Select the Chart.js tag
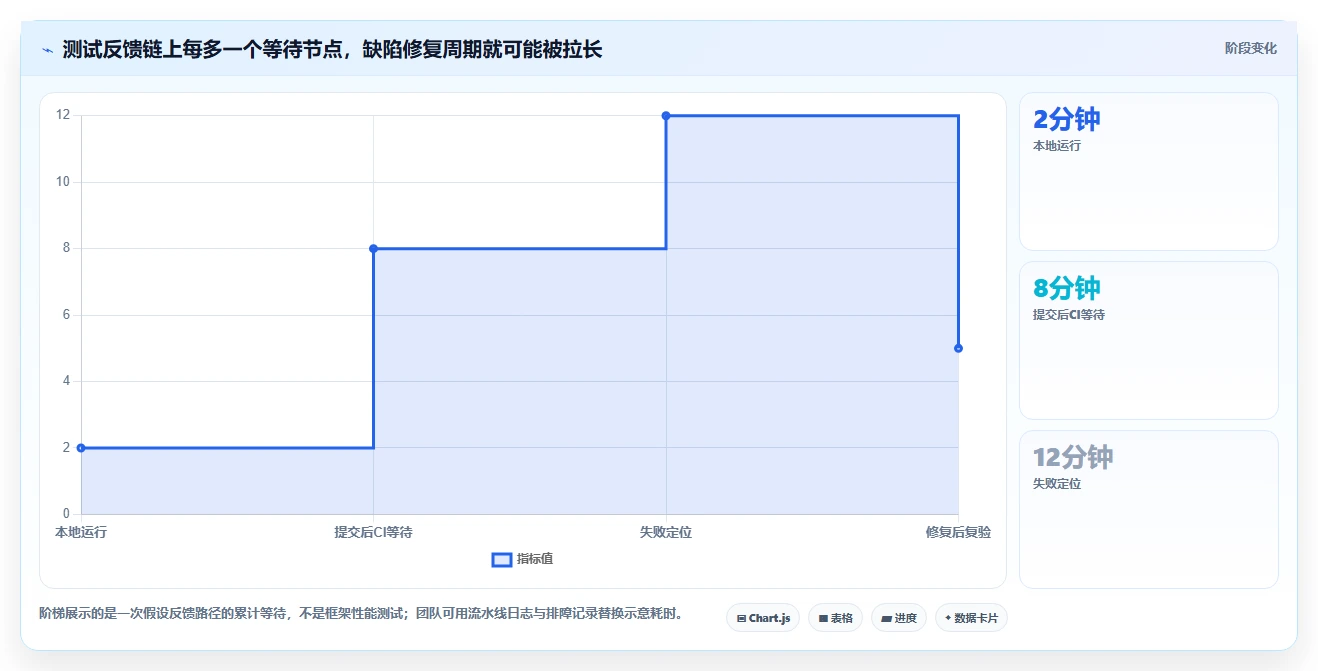 pyautogui.click(x=763, y=618)
